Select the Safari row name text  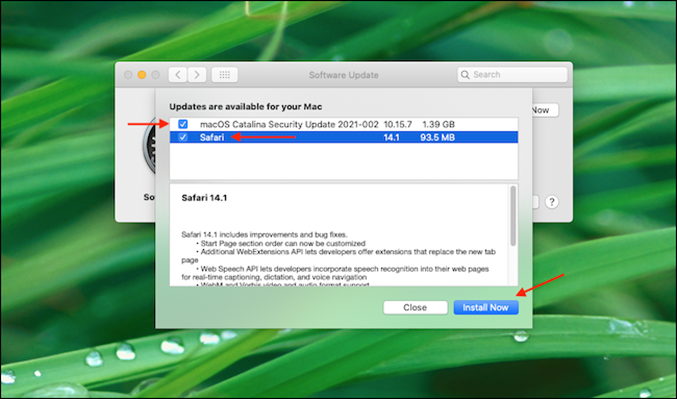(212, 137)
